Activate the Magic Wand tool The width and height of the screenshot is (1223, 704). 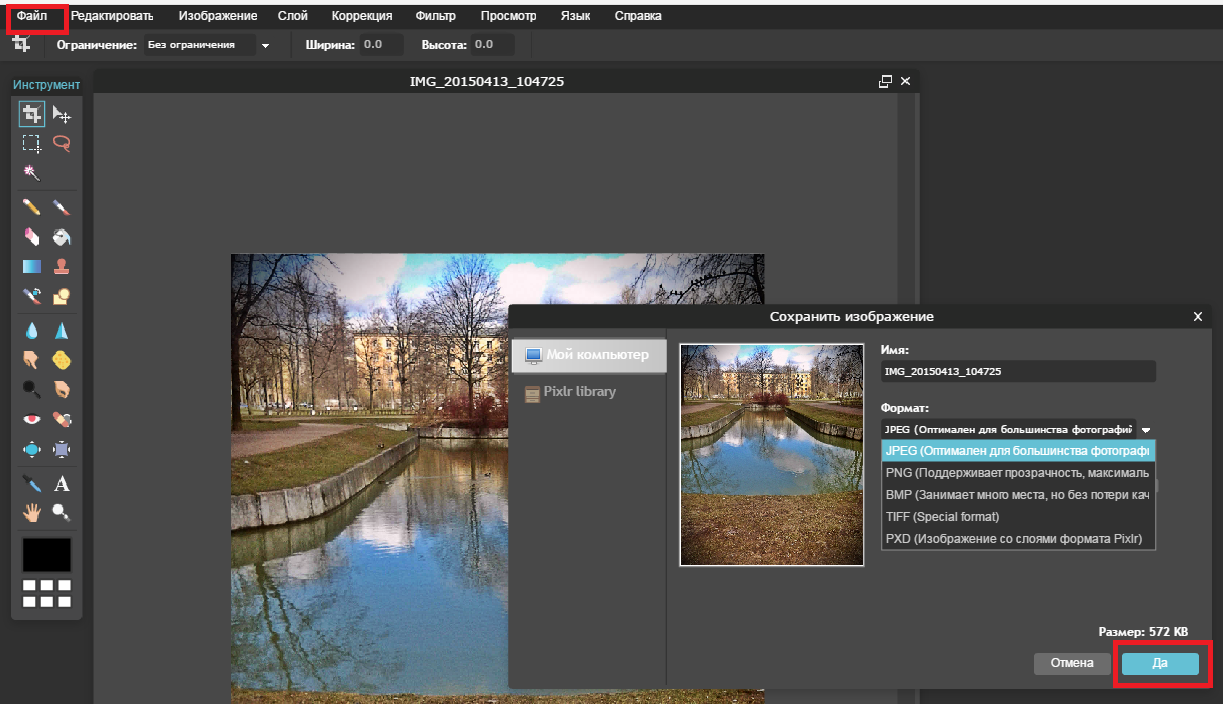click(32, 172)
